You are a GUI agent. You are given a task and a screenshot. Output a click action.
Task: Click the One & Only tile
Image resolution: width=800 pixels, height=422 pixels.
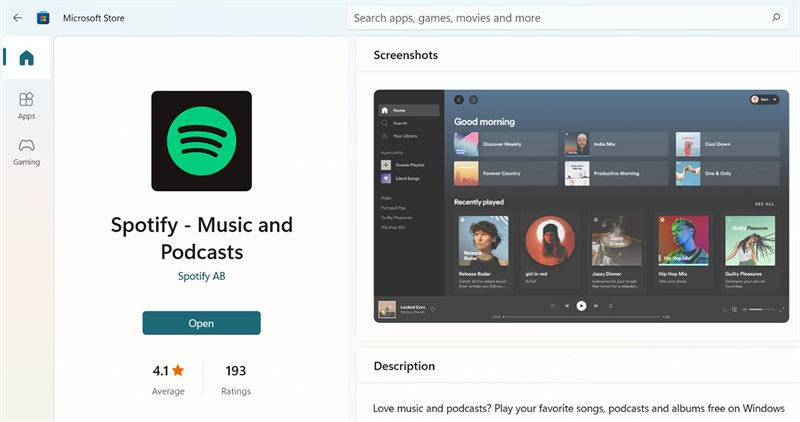[x=728, y=173]
